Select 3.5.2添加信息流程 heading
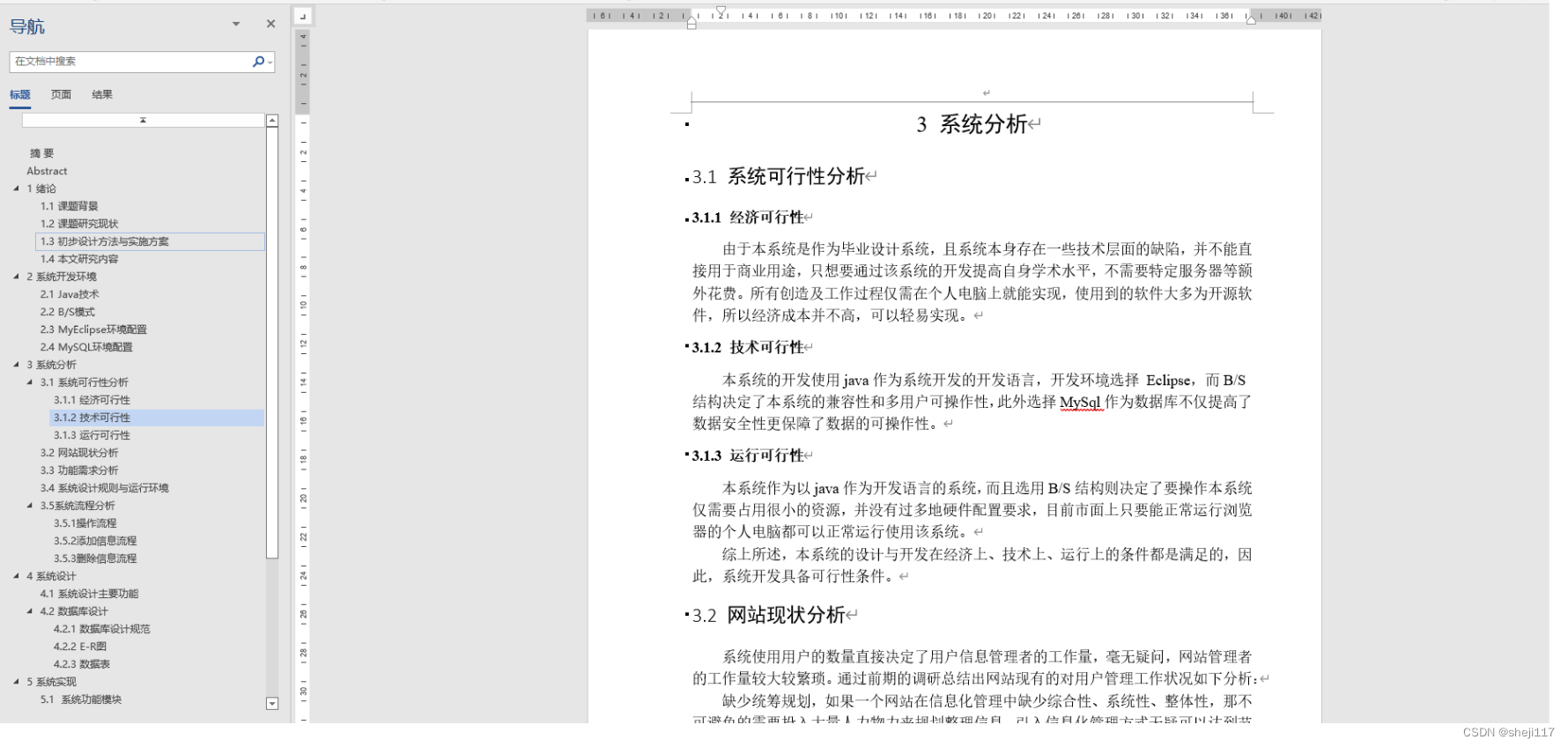Image resolution: width=1568 pixels, height=747 pixels. click(95, 541)
